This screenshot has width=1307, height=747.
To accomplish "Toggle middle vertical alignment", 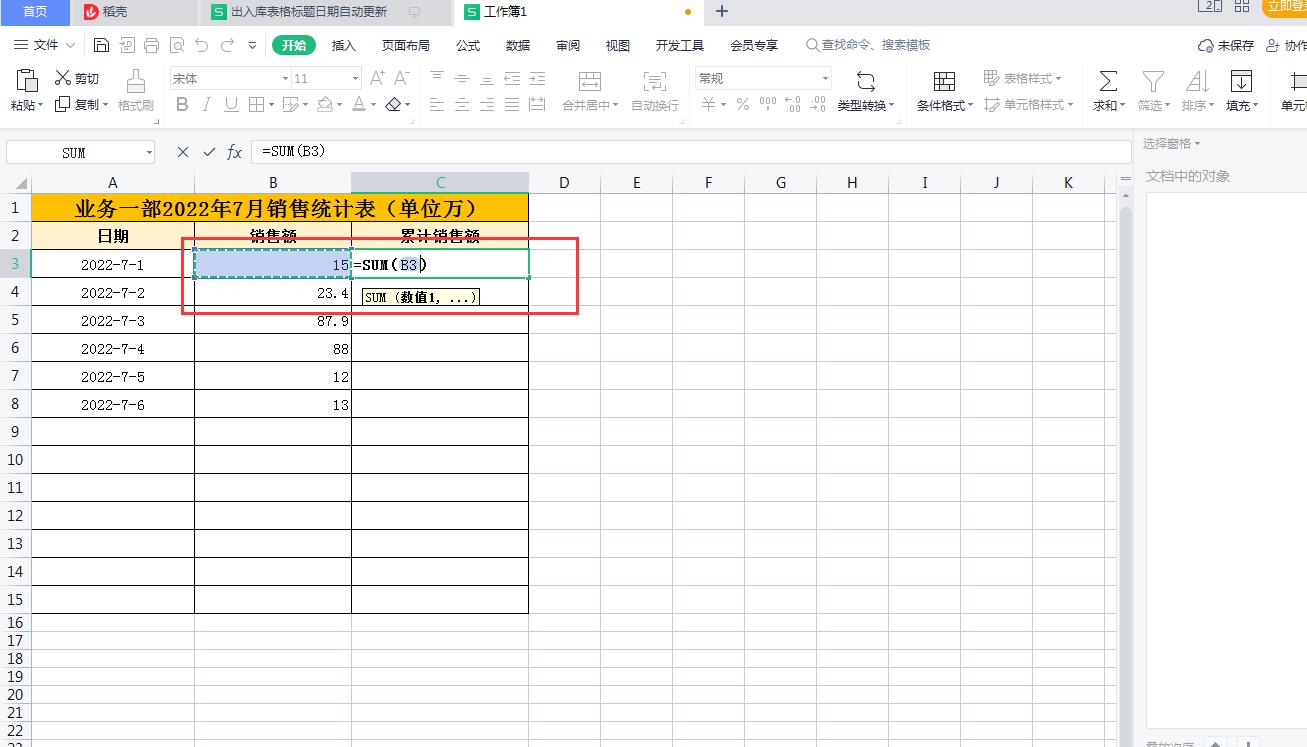I will (x=462, y=78).
